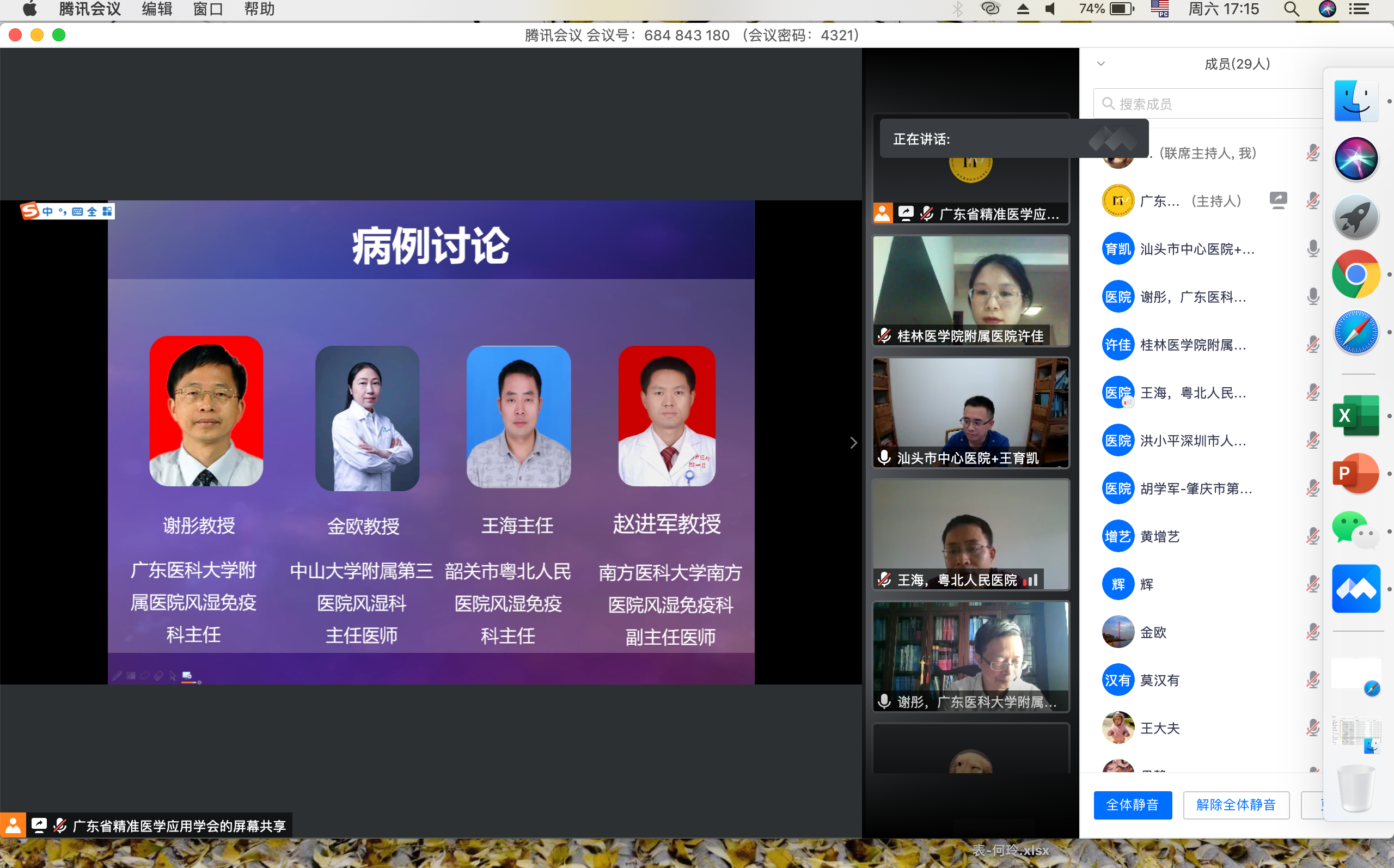Image resolution: width=1394 pixels, height=868 pixels.
Task: Click the 解除全体静音 button
Action: (x=1236, y=805)
